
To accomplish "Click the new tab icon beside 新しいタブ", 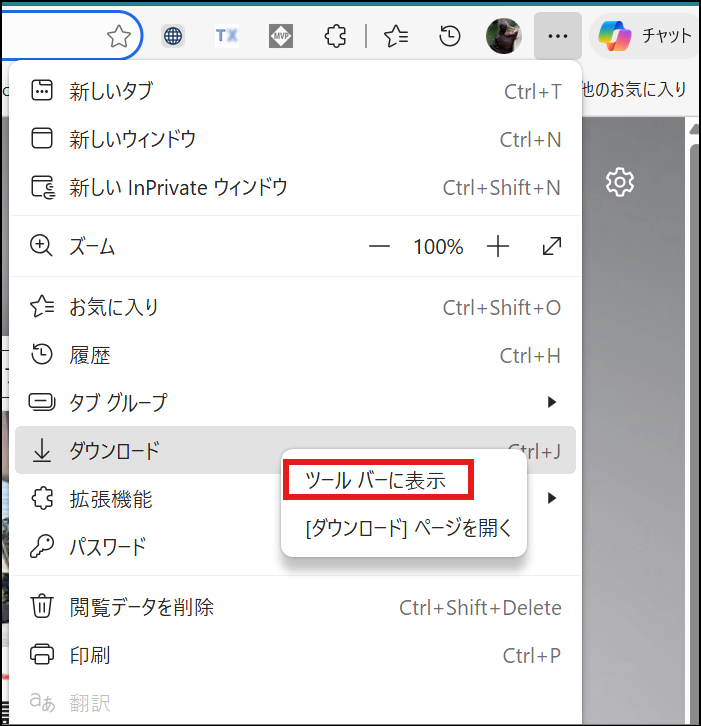I will point(42,90).
